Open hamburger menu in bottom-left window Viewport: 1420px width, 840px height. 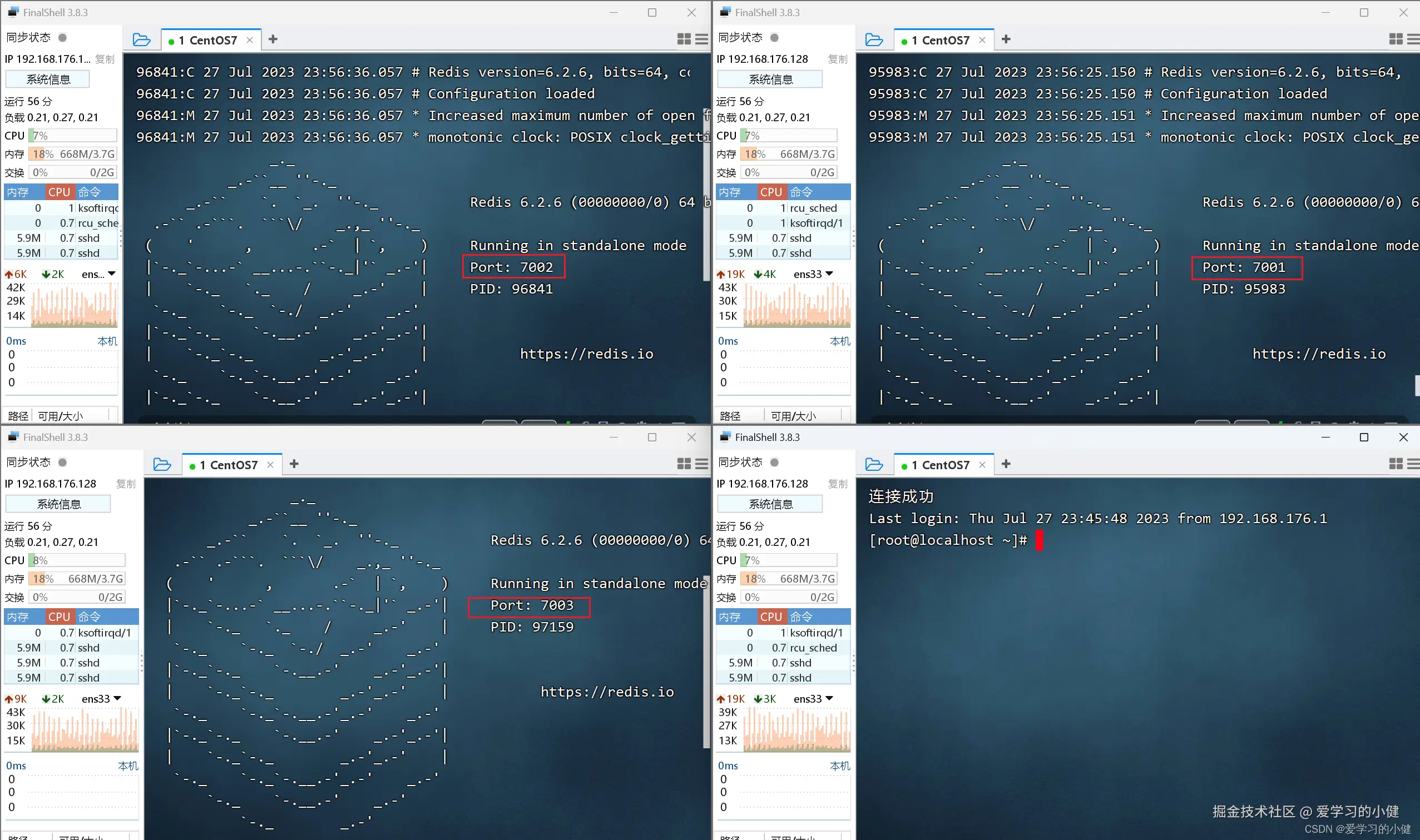701,464
